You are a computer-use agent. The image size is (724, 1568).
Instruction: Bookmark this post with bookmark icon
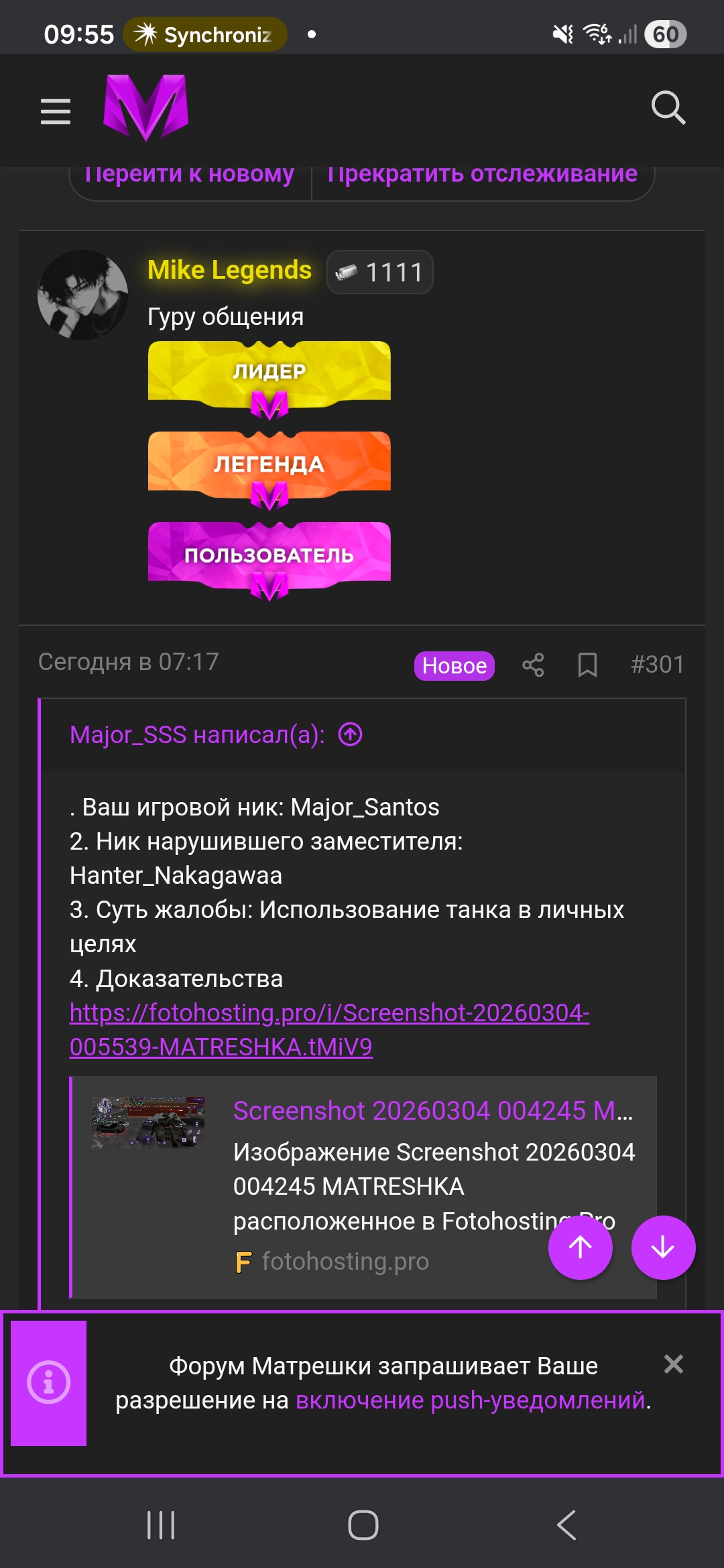pos(588,665)
